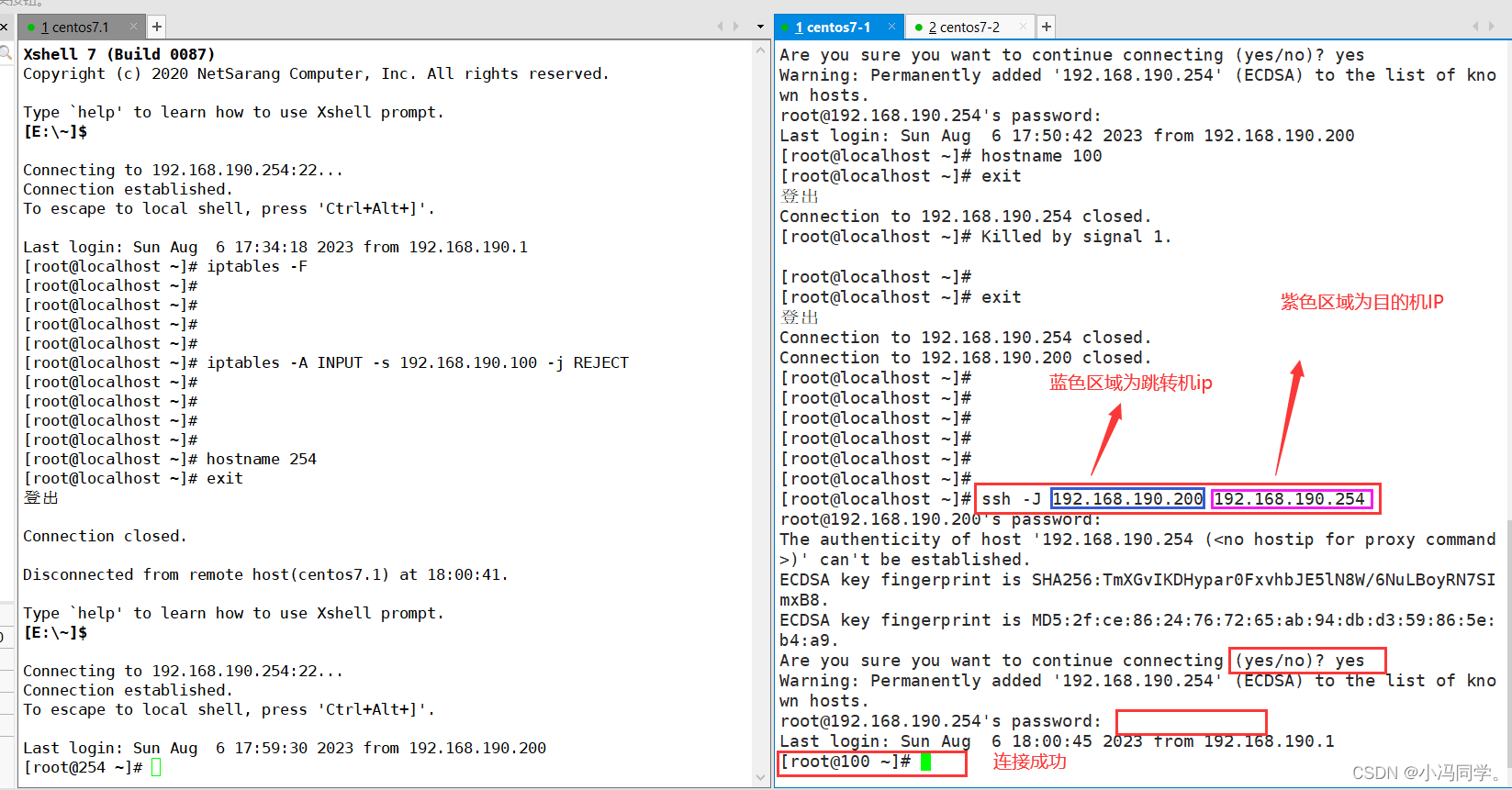Close the side panel with the X at far left
The height and width of the screenshot is (790, 1512).
4,28
